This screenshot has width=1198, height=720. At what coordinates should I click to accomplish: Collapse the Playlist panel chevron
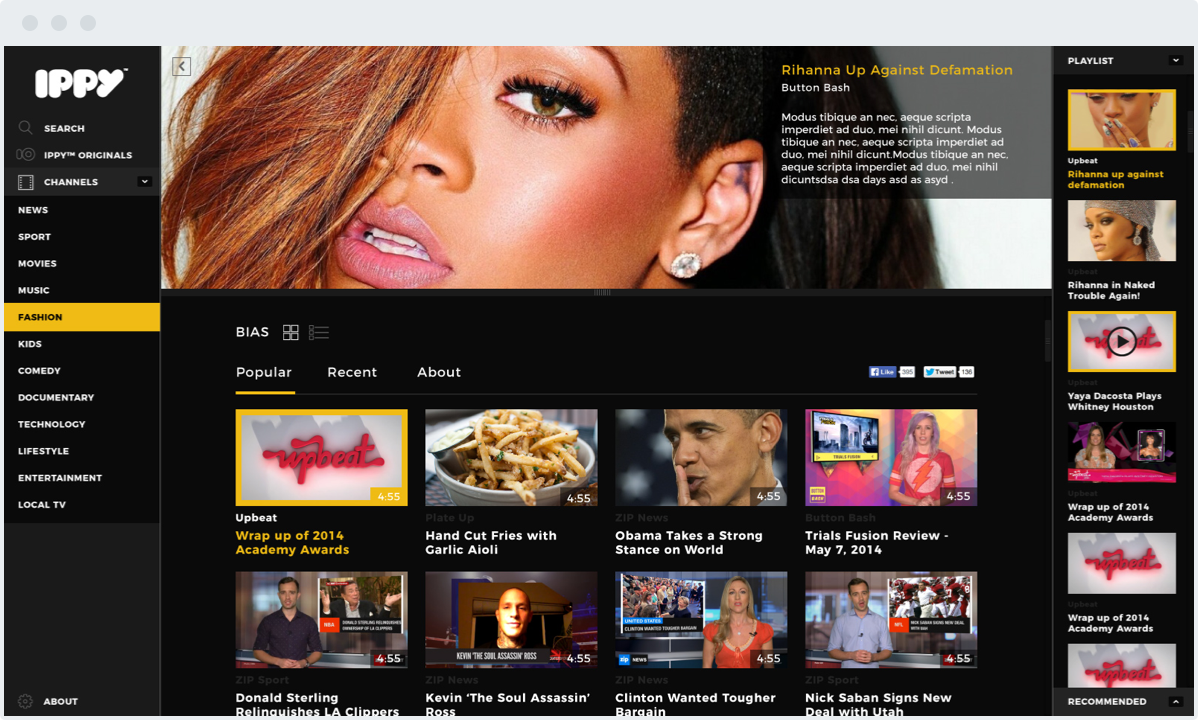1176,60
